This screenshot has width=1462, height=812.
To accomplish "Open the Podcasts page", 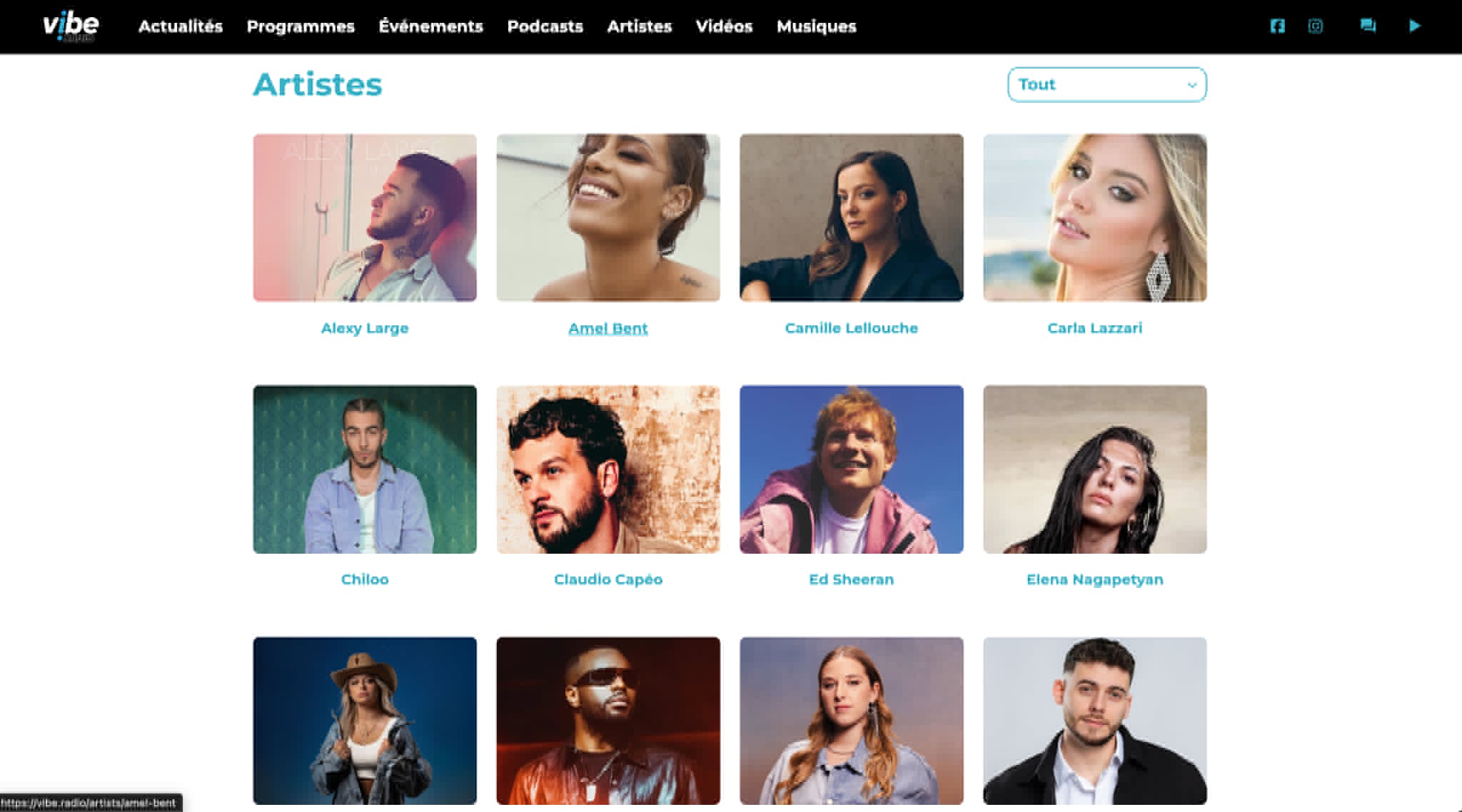I will 545,26.
